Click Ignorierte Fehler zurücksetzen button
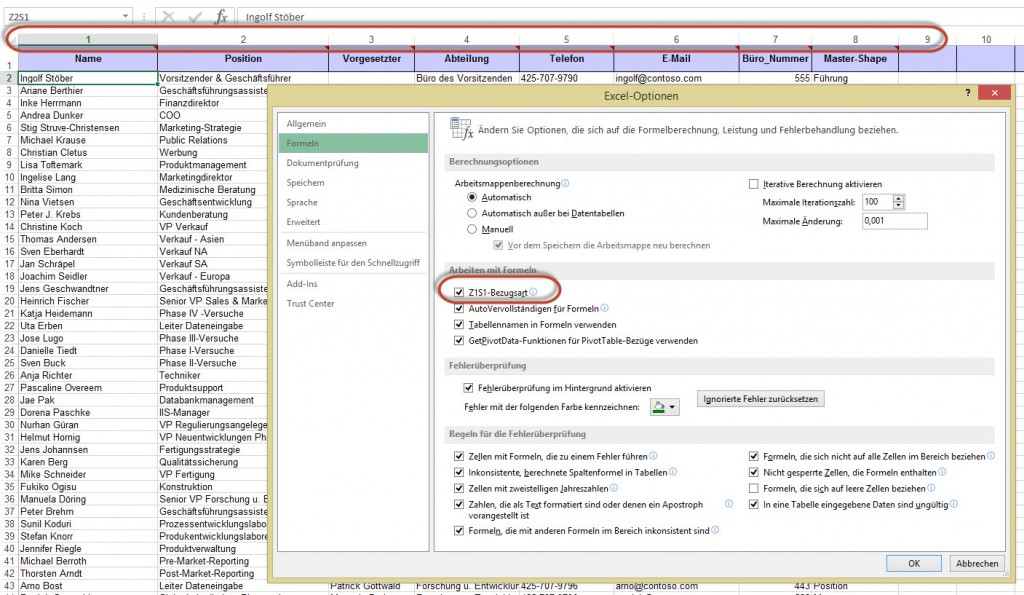 (761, 398)
